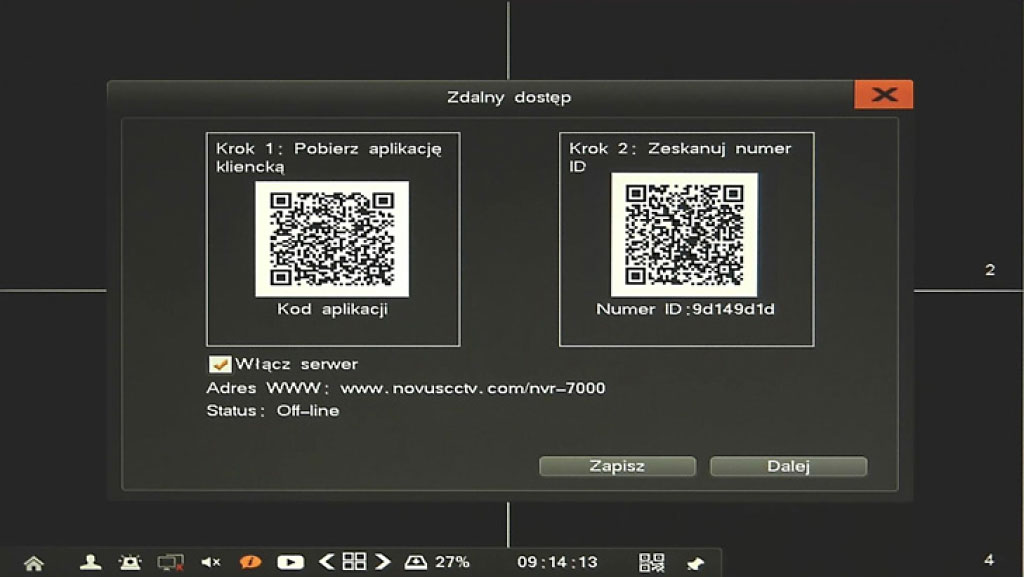The image size is (1024, 578).
Task: Click the Zdalny dostęp dialog title
Action: [x=509, y=97]
